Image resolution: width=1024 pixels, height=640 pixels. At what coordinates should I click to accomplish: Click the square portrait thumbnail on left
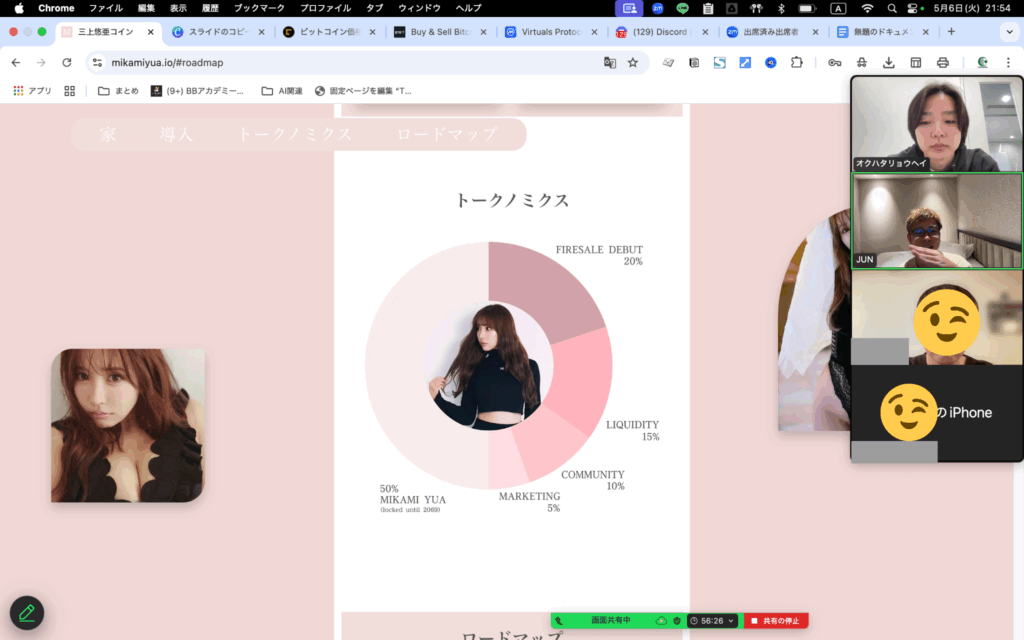click(x=128, y=425)
